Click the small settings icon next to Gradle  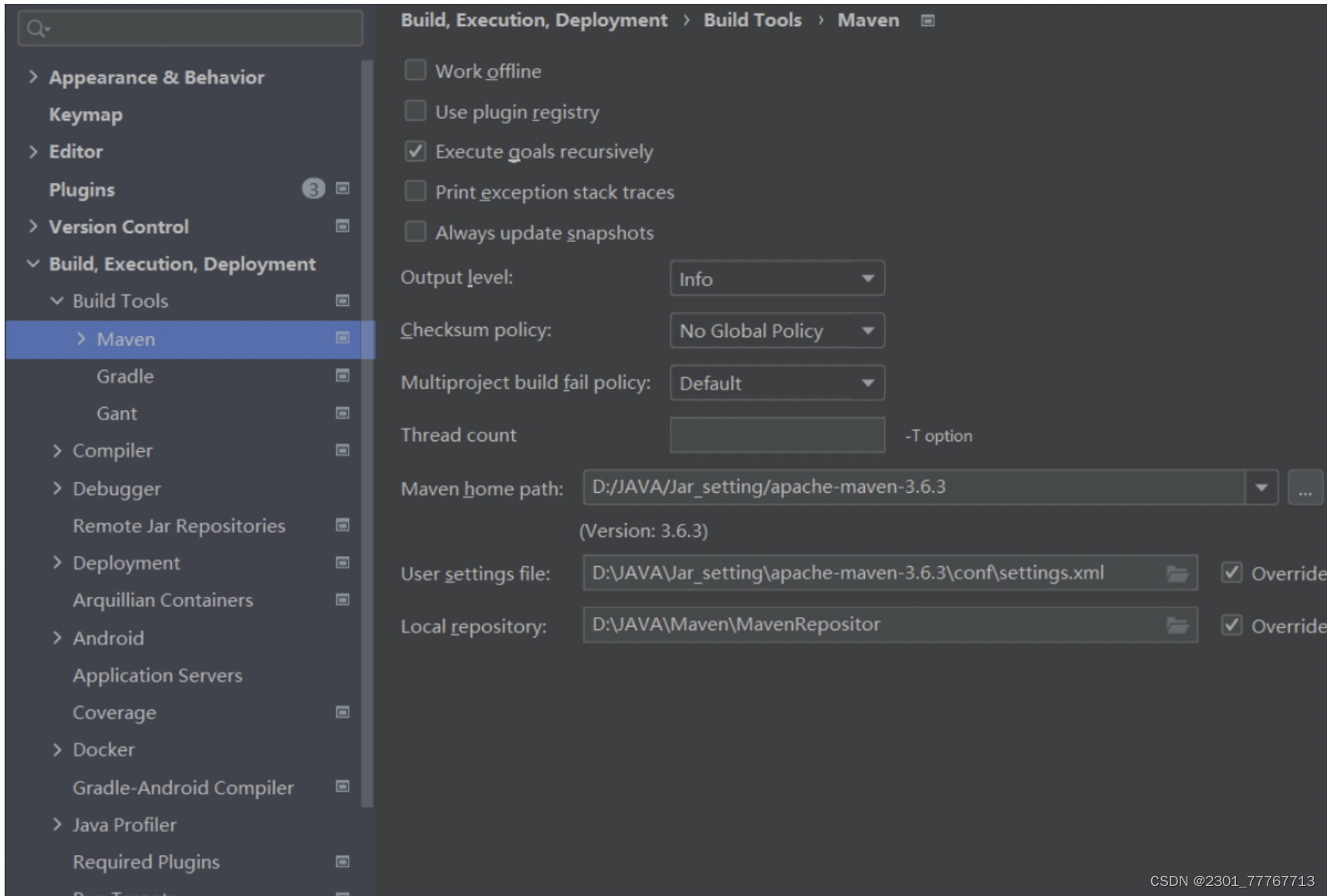(342, 376)
